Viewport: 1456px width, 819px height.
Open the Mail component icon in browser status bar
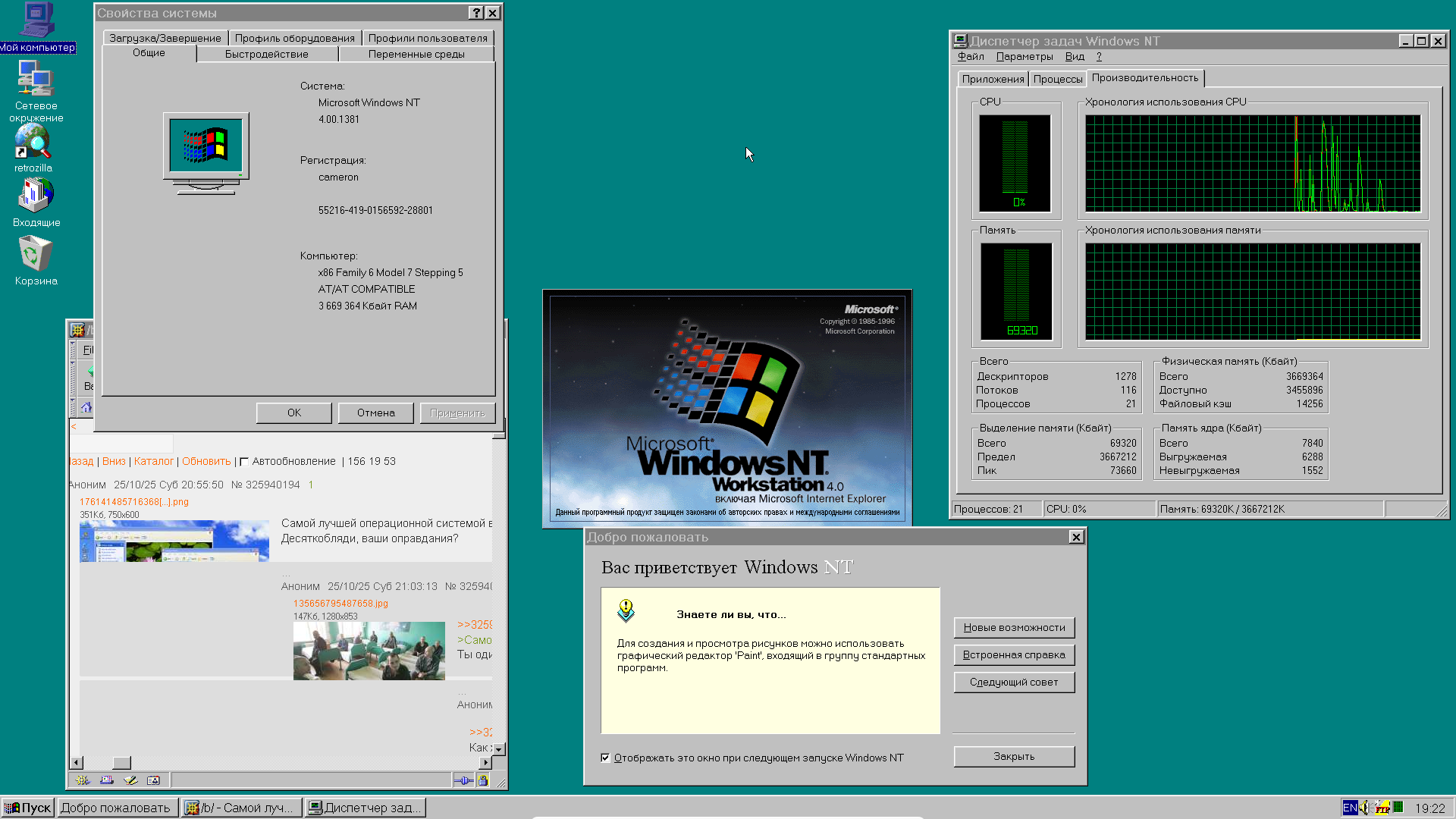pos(107,780)
